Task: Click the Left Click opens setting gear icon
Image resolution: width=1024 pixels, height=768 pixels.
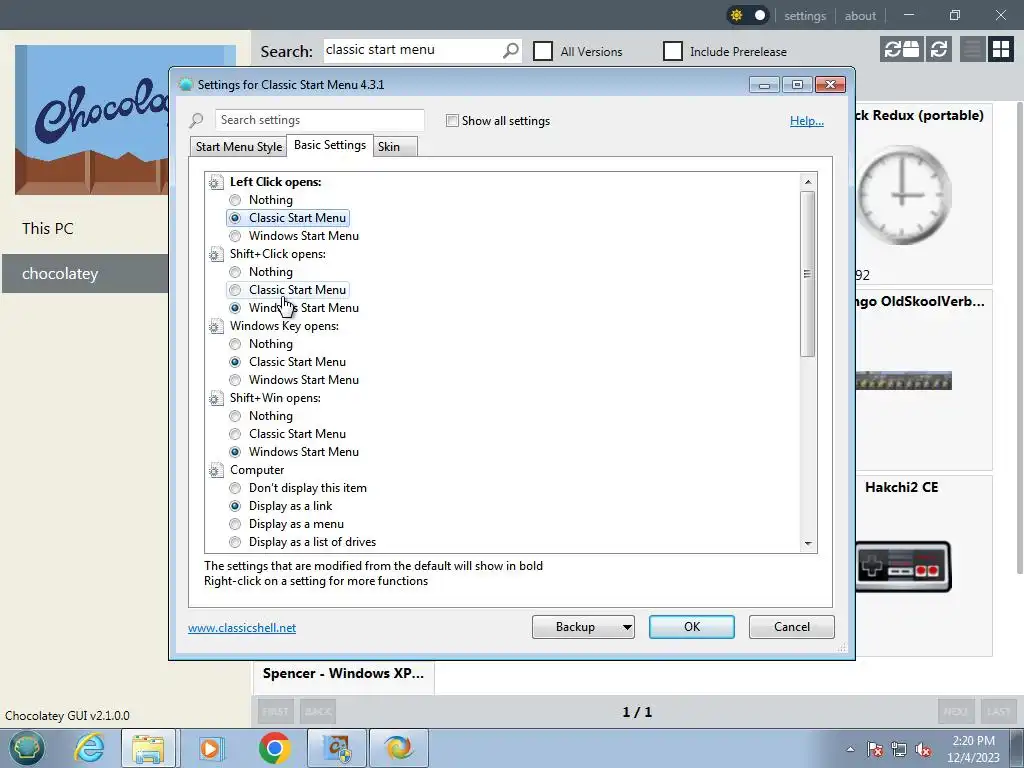Action: 216,182
